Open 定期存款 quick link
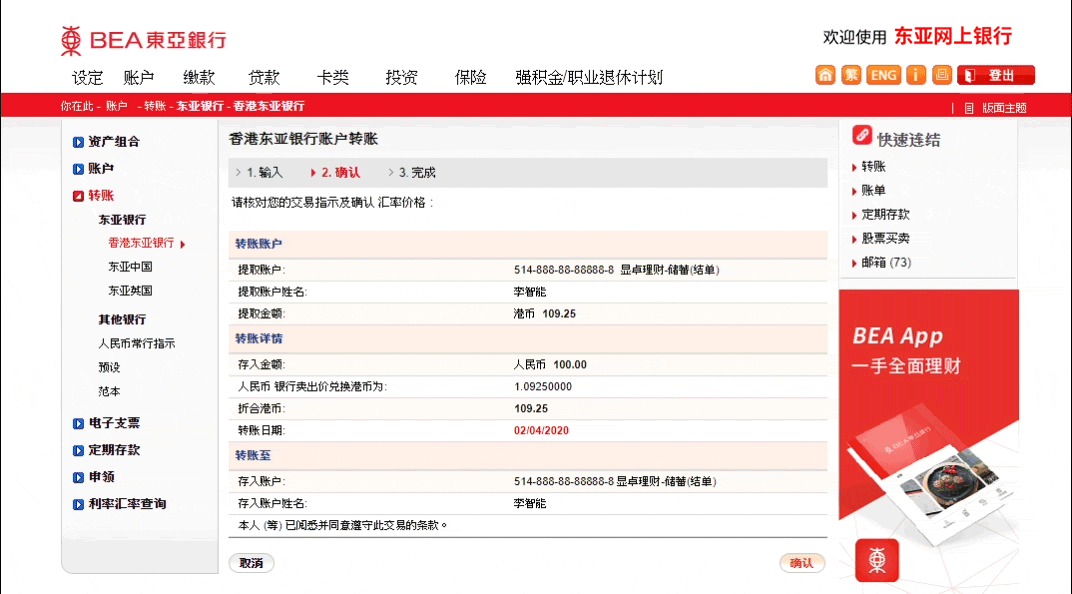This screenshot has width=1072, height=594. [x=885, y=214]
